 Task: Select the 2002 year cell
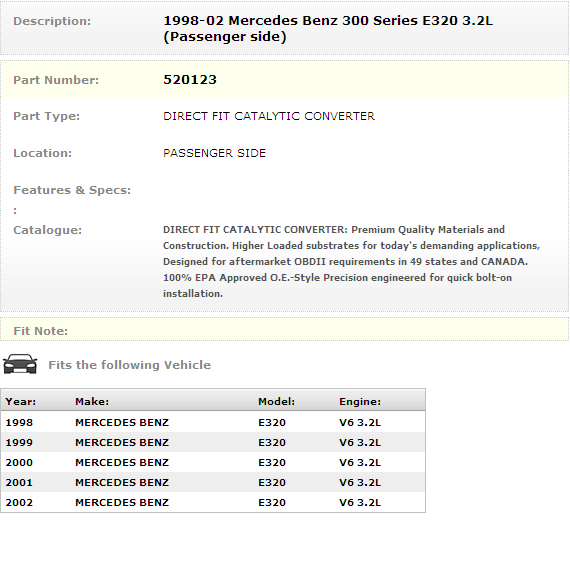click(19, 502)
